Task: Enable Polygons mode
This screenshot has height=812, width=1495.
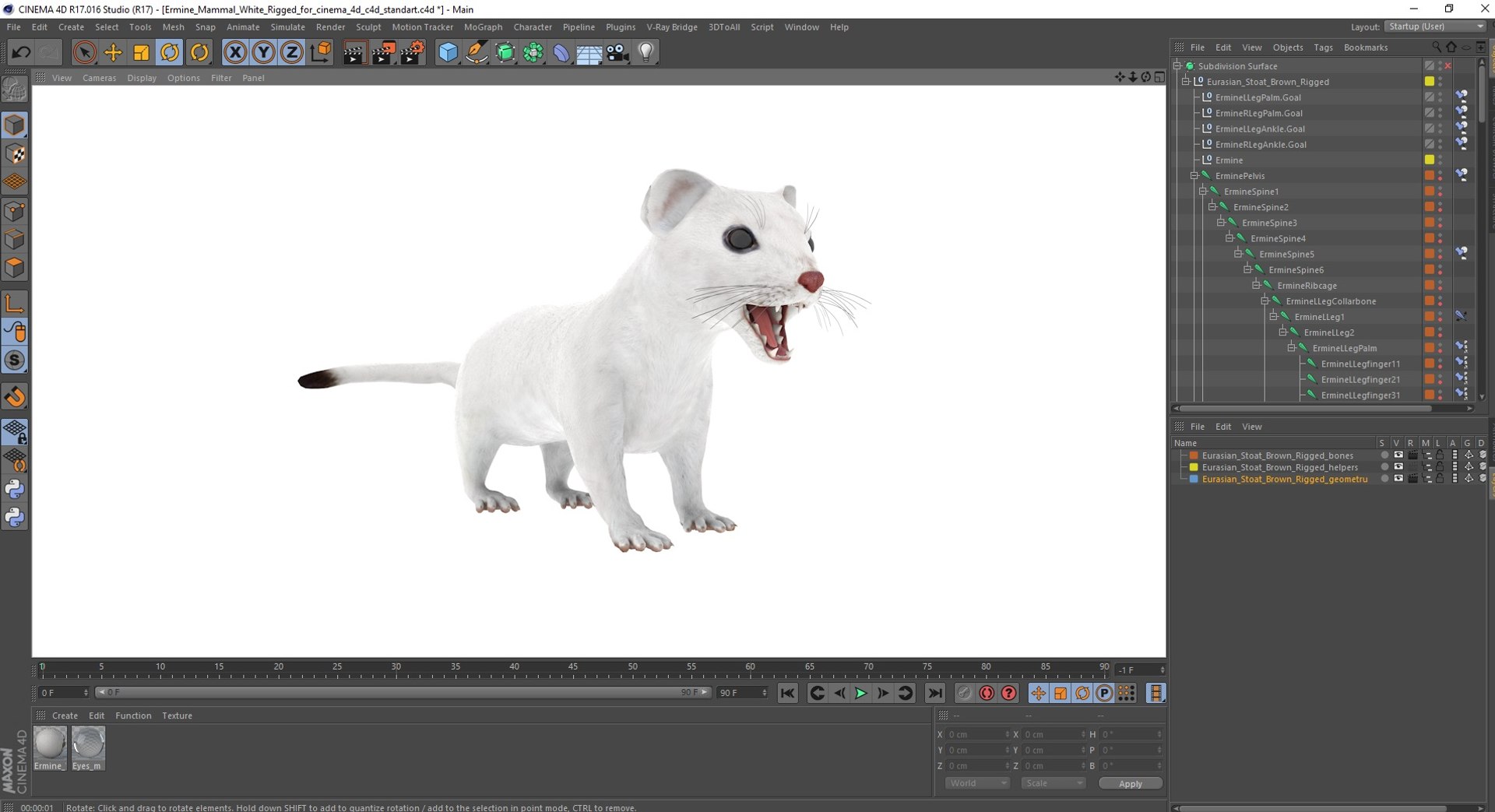Action: (x=15, y=267)
